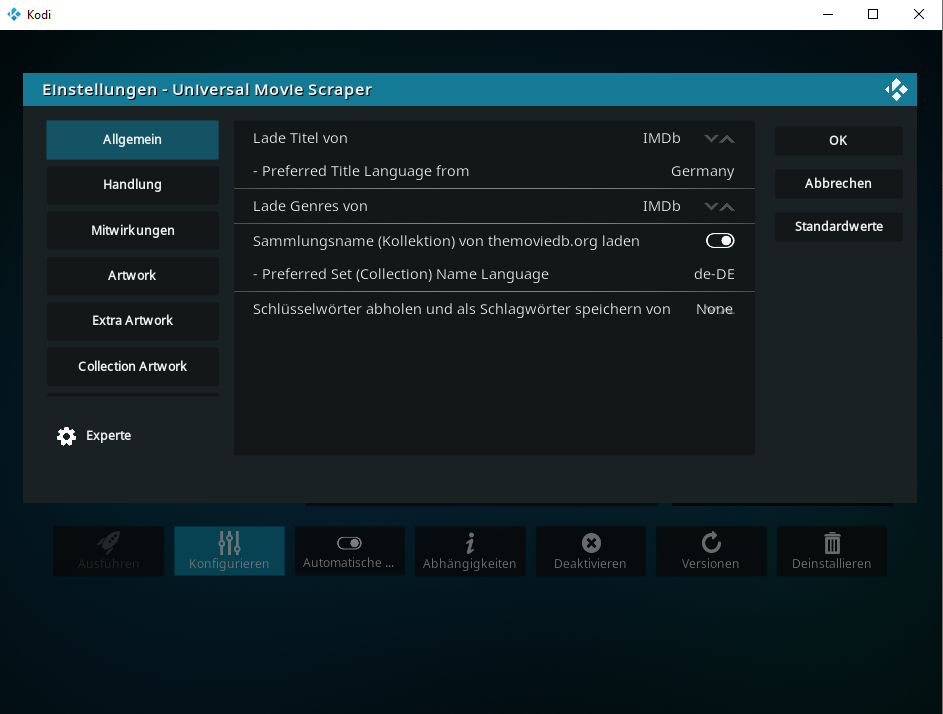Reset settings with the Standardwerte button
Viewport: 943px width, 714px height.
(838, 227)
